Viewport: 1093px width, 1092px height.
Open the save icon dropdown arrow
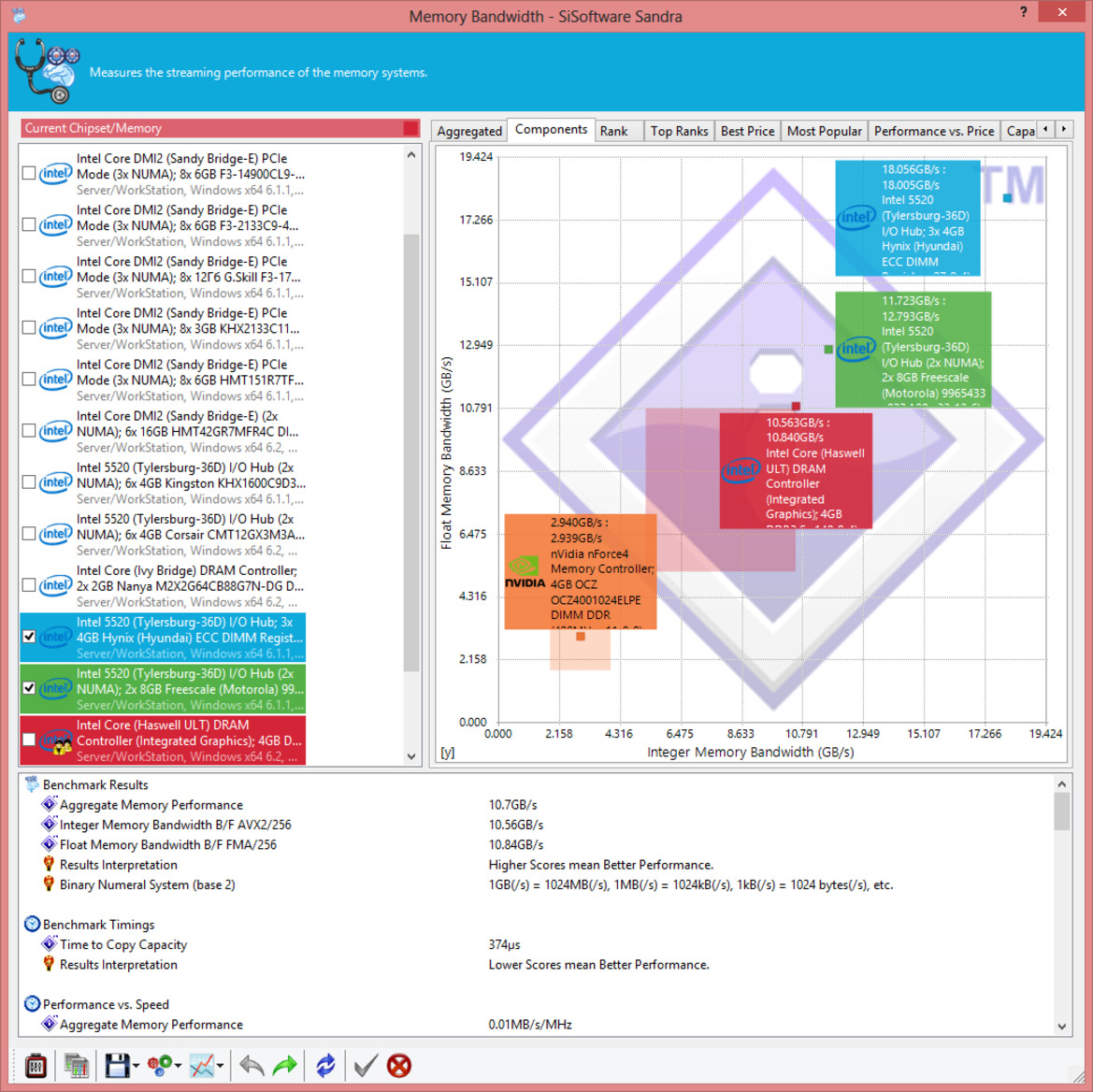[136, 1066]
